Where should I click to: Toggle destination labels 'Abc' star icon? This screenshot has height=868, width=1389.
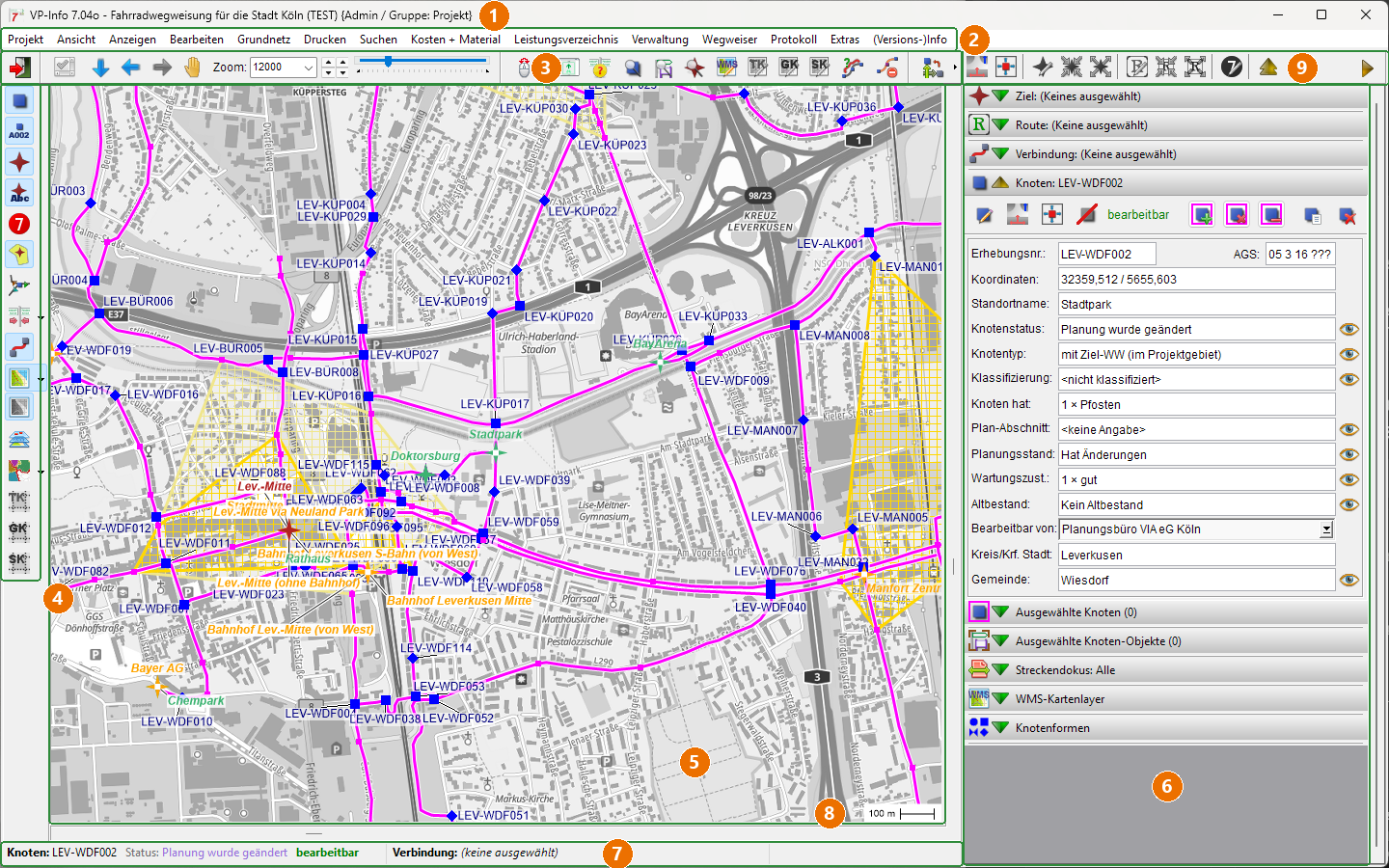pyautogui.click(x=19, y=193)
